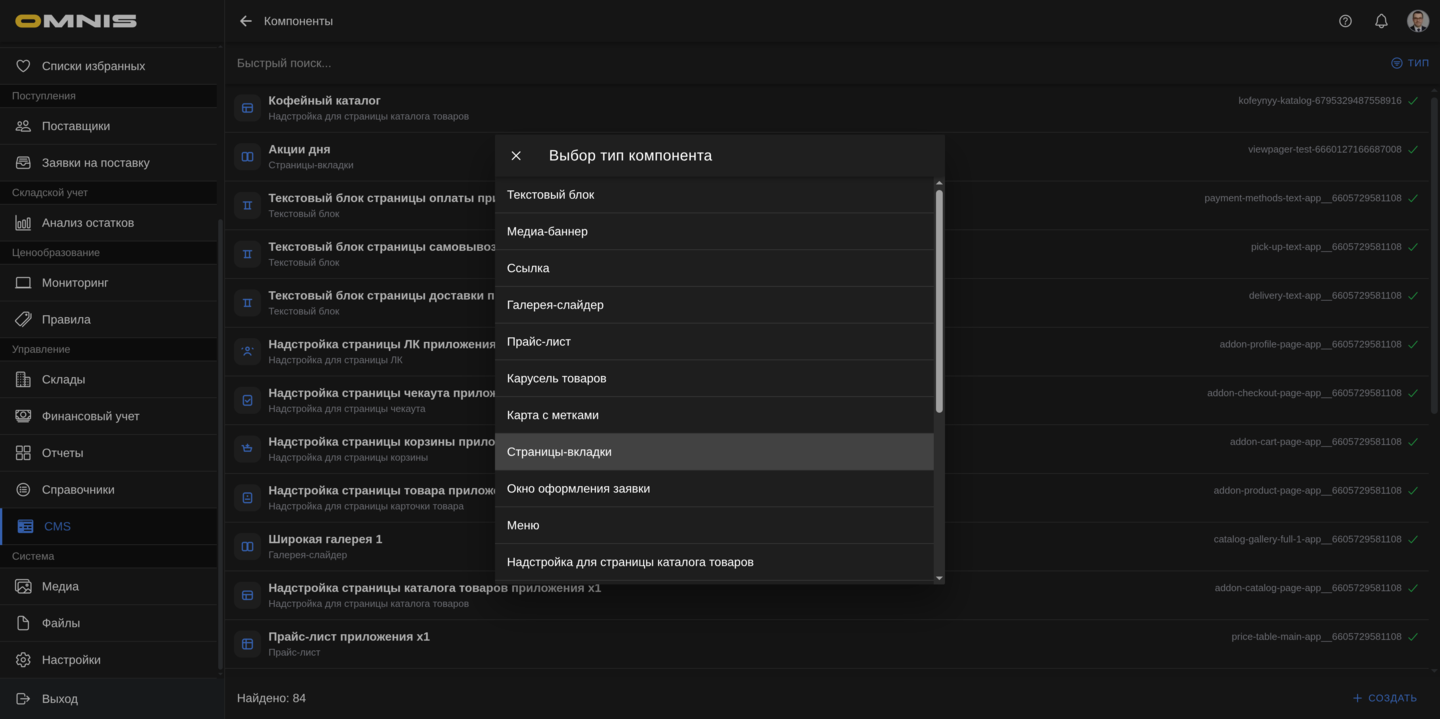The height and width of the screenshot is (719, 1440).
Task: Click the back arrow next to Компоненты
Action: pyautogui.click(x=246, y=21)
